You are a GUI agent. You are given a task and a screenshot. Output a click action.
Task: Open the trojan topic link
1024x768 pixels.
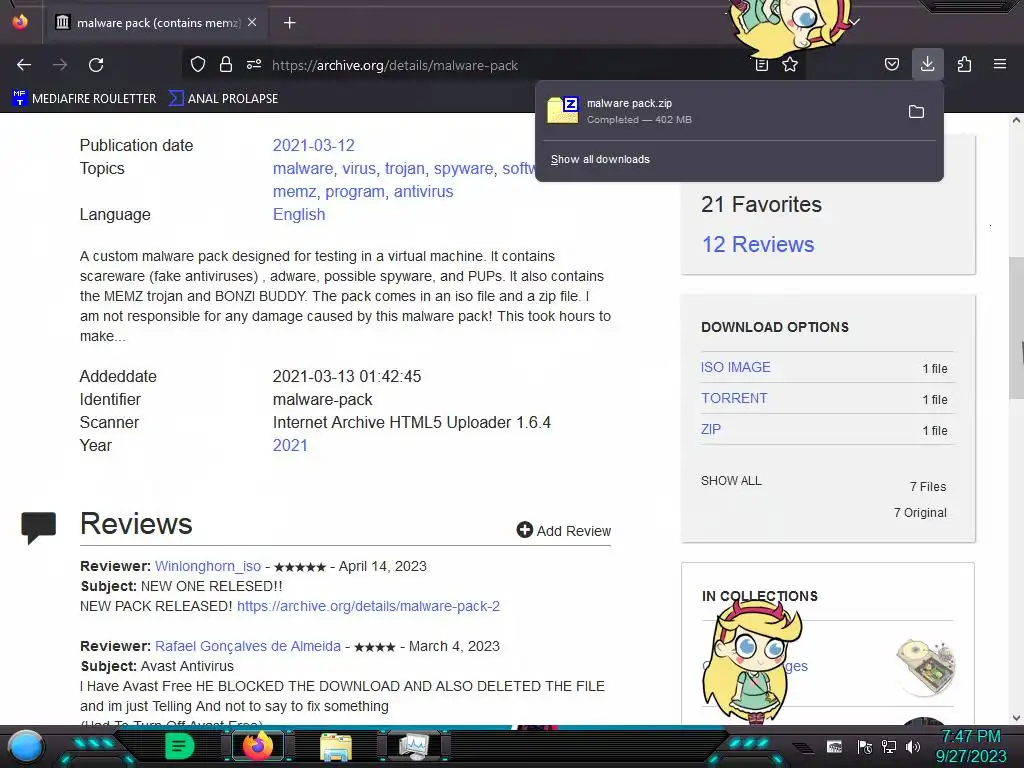pyautogui.click(x=404, y=168)
